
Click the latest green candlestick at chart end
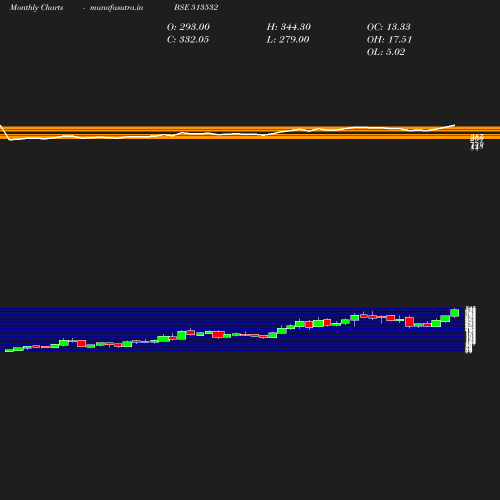click(455, 313)
